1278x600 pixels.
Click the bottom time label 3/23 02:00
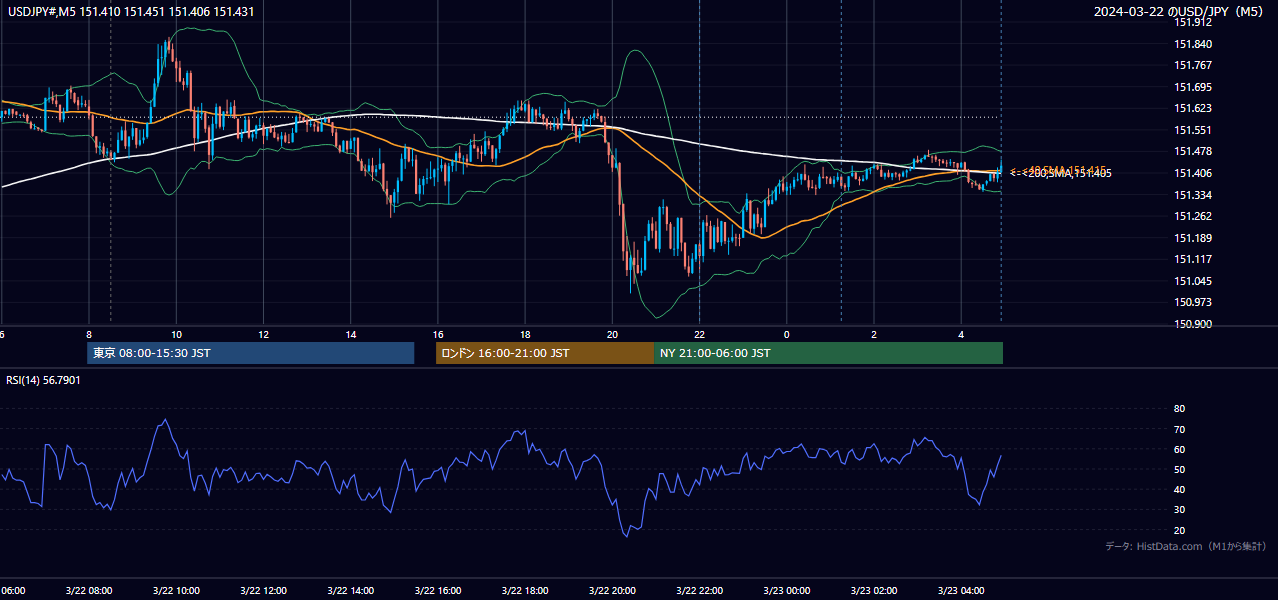[874, 590]
